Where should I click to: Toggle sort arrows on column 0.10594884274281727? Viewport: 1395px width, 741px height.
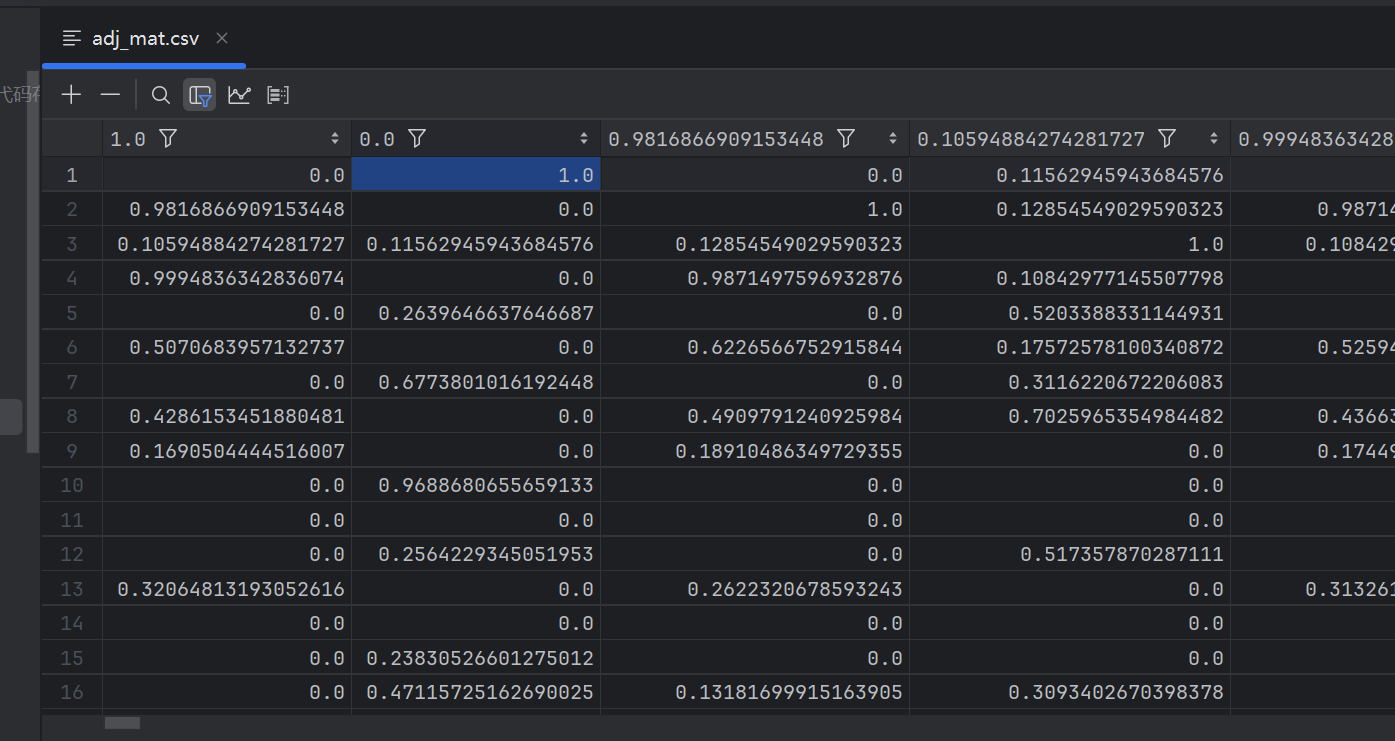(1214, 138)
